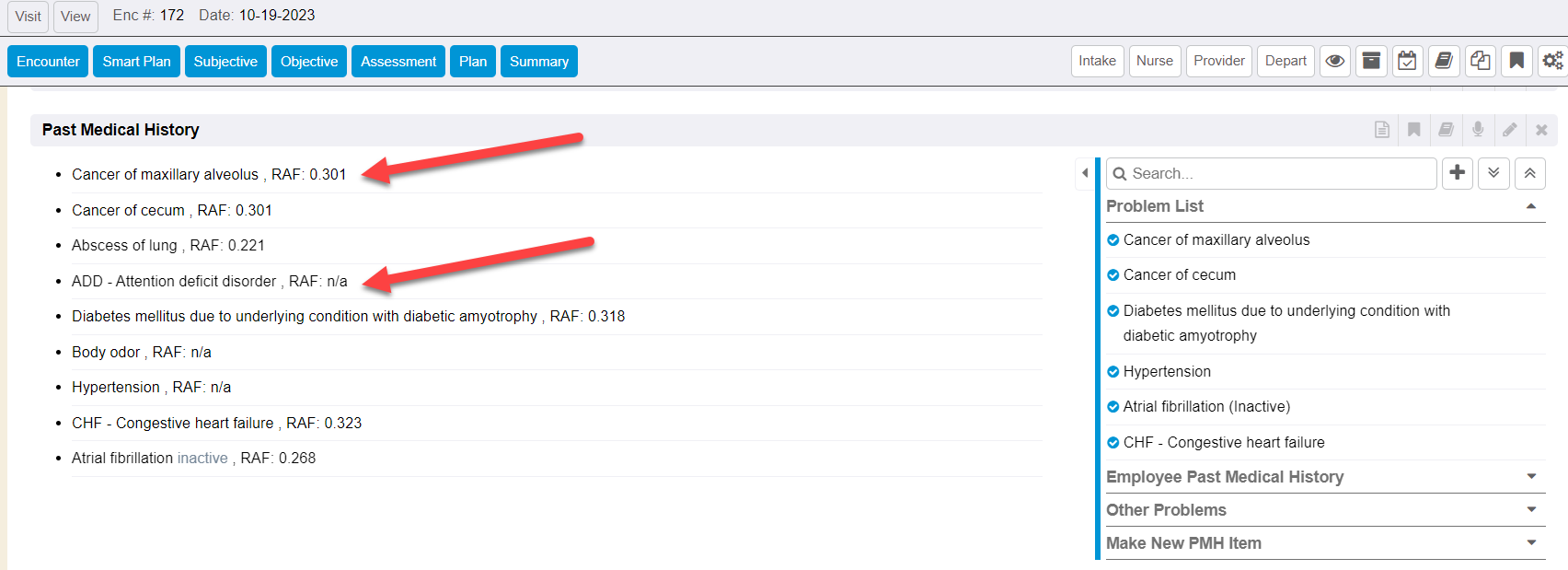
Task: Click the eye preview icon in toolbar
Action: click(x=1335, y=62)
